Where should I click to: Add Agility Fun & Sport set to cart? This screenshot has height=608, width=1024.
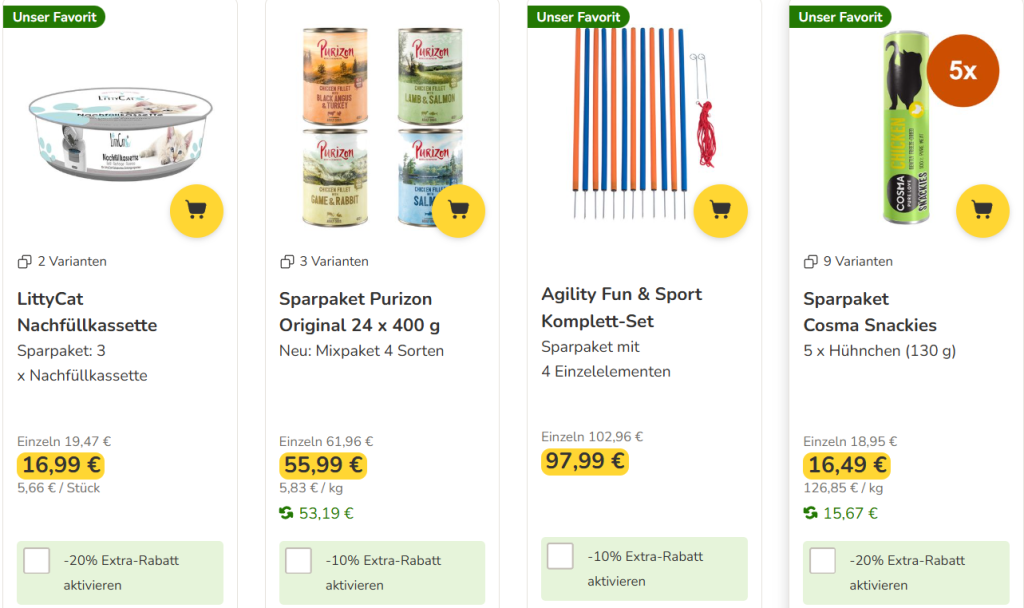720,210
